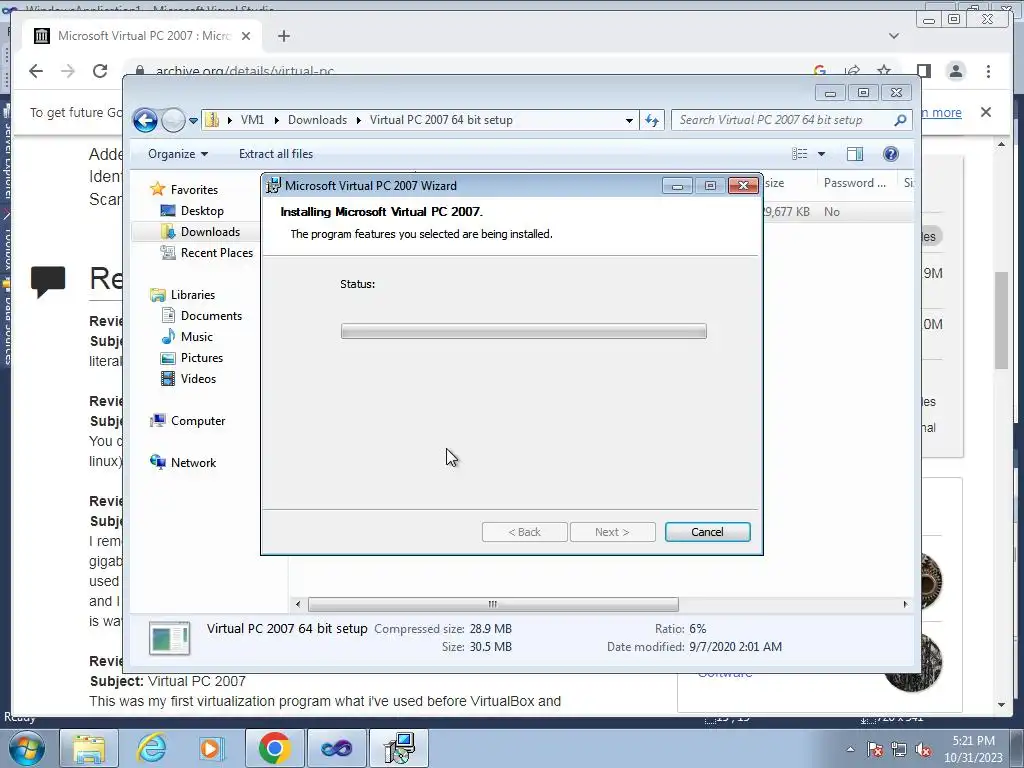Switch to Visual Studio in taskbar
This screenshot has height=768, width=1024.
(336, 748)
